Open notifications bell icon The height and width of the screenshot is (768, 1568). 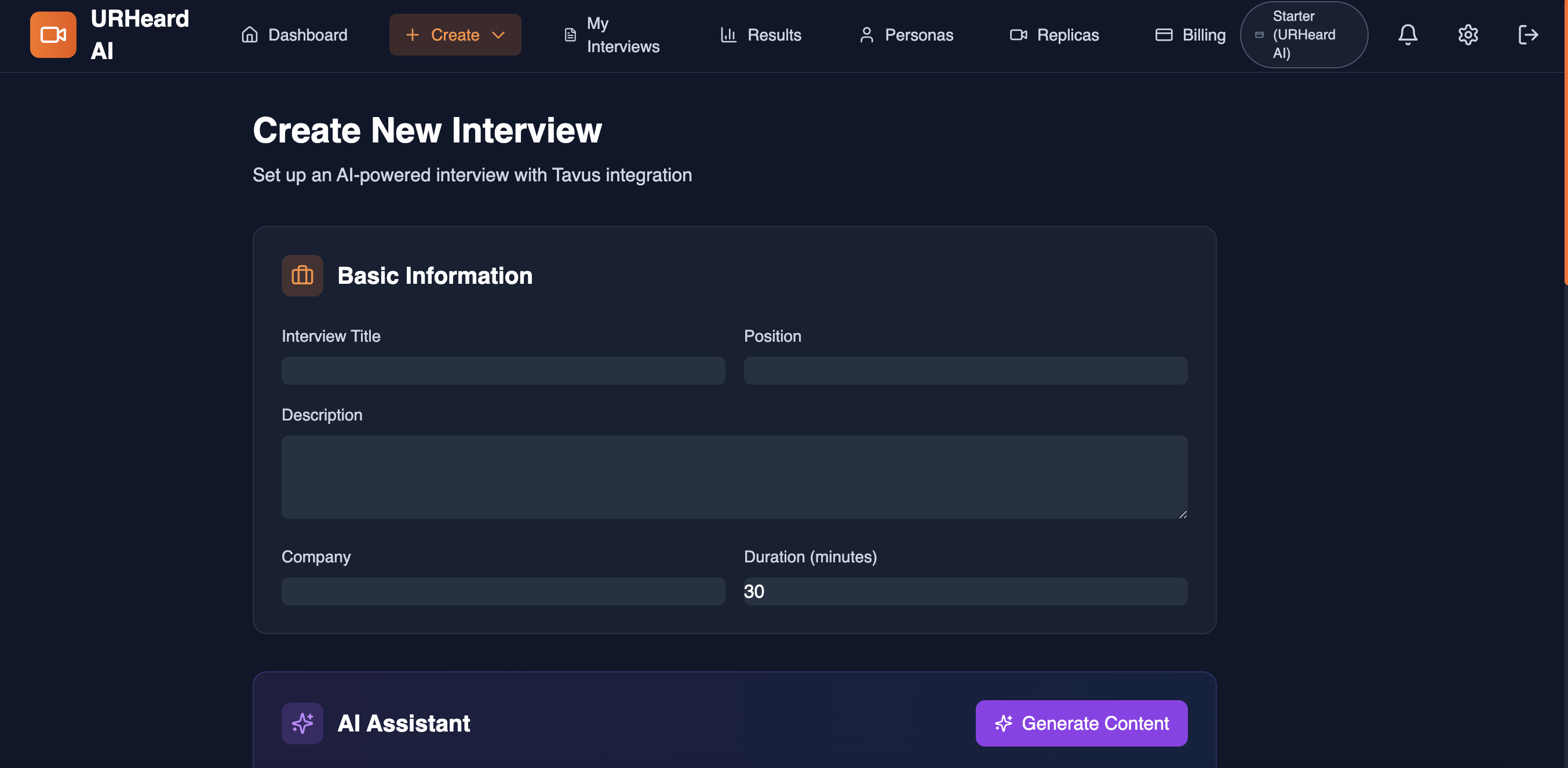(1407, 35)
